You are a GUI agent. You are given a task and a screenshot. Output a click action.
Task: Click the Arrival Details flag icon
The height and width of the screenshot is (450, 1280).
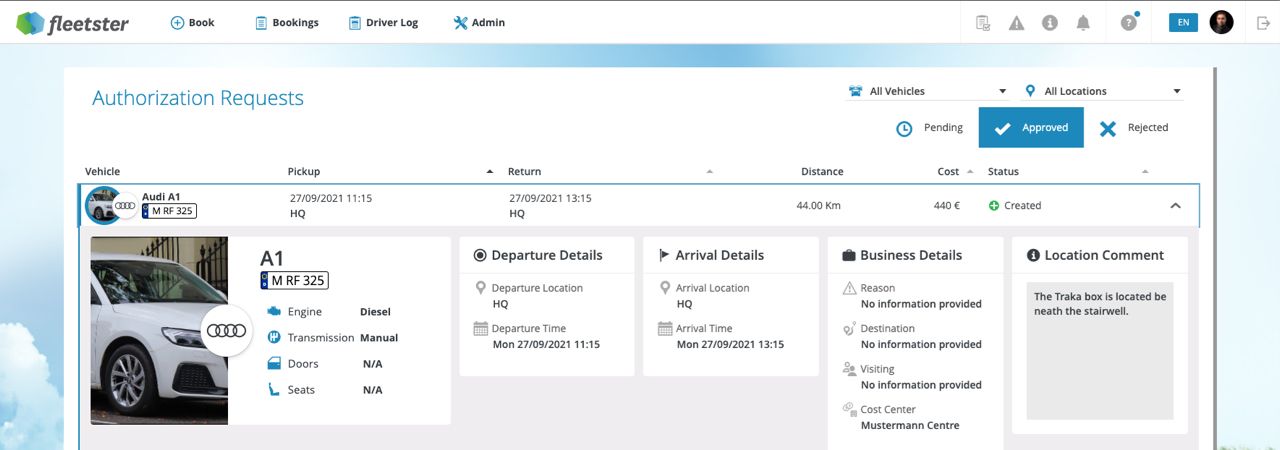(x=664, y=255)
